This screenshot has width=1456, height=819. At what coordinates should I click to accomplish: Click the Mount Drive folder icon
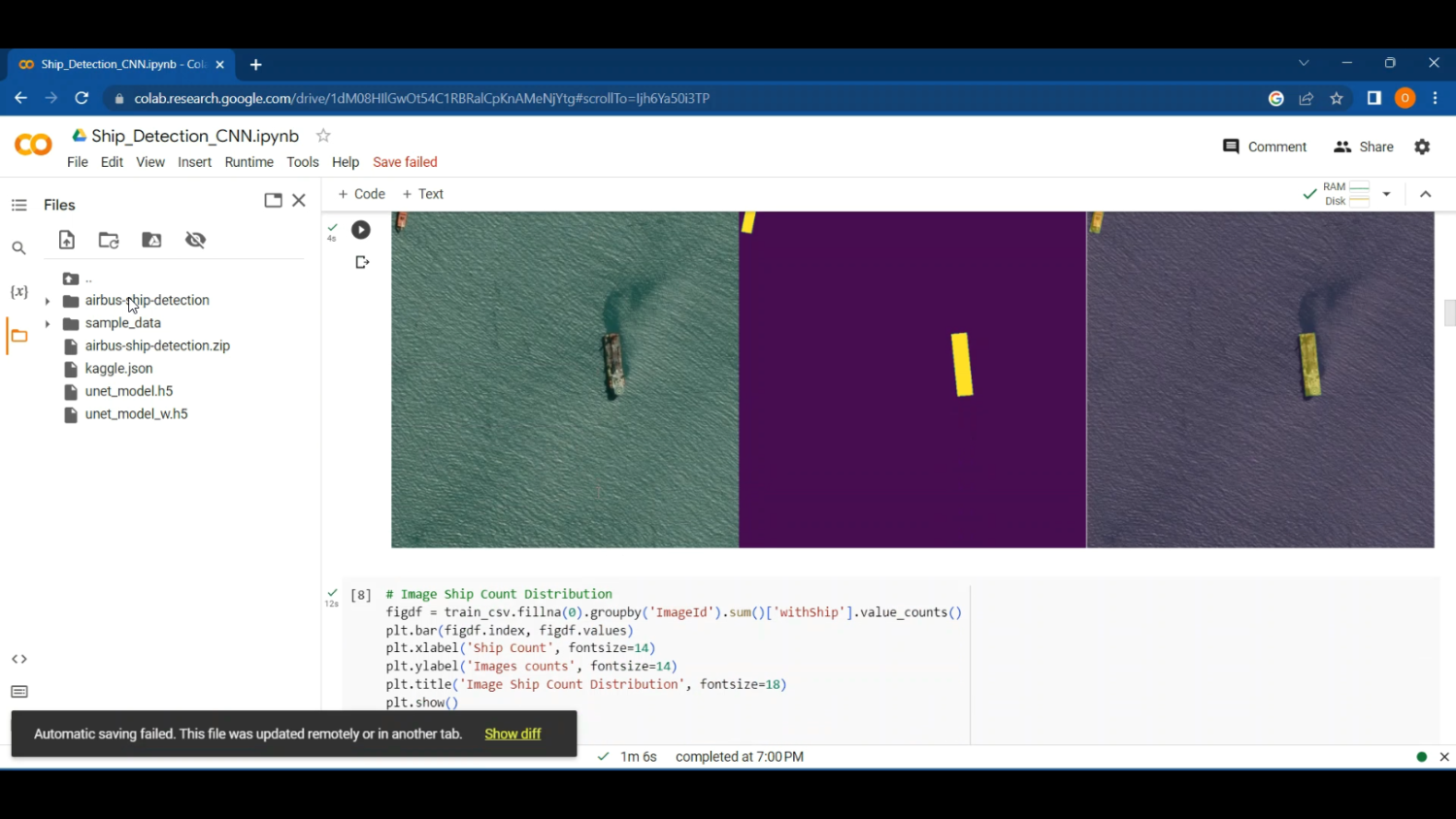coord(151,240)
